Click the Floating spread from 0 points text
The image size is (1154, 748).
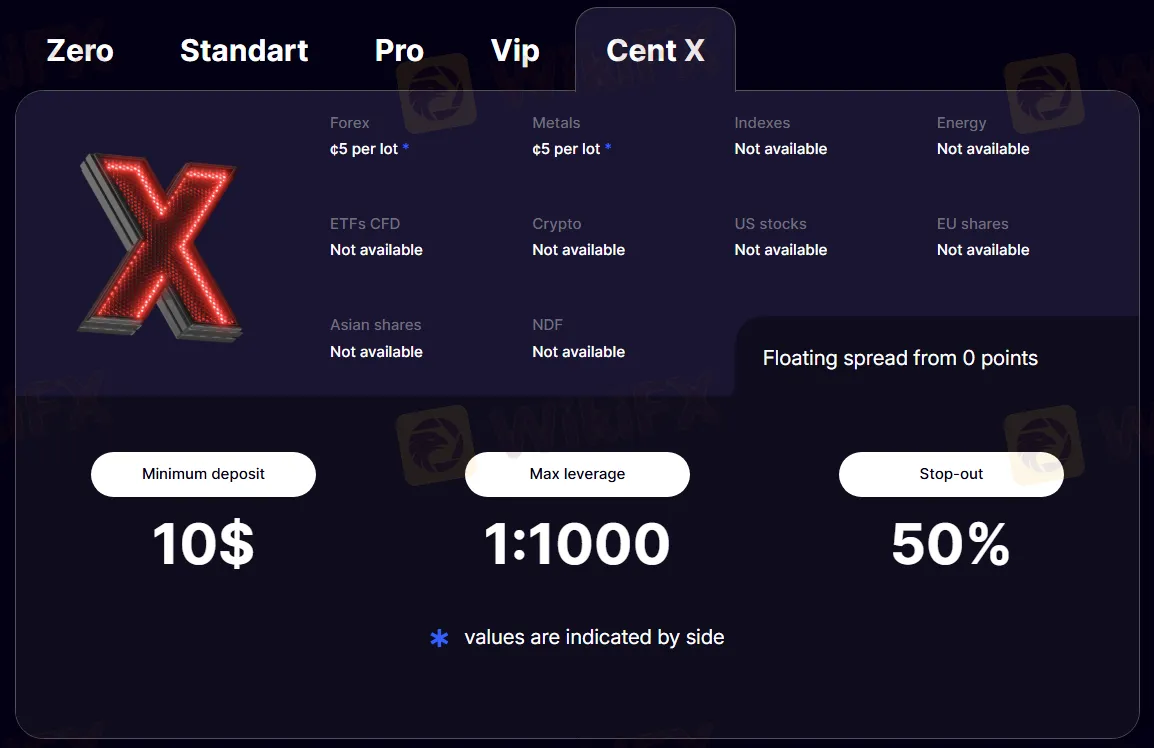pyautogui.click(x=900, y=358)
